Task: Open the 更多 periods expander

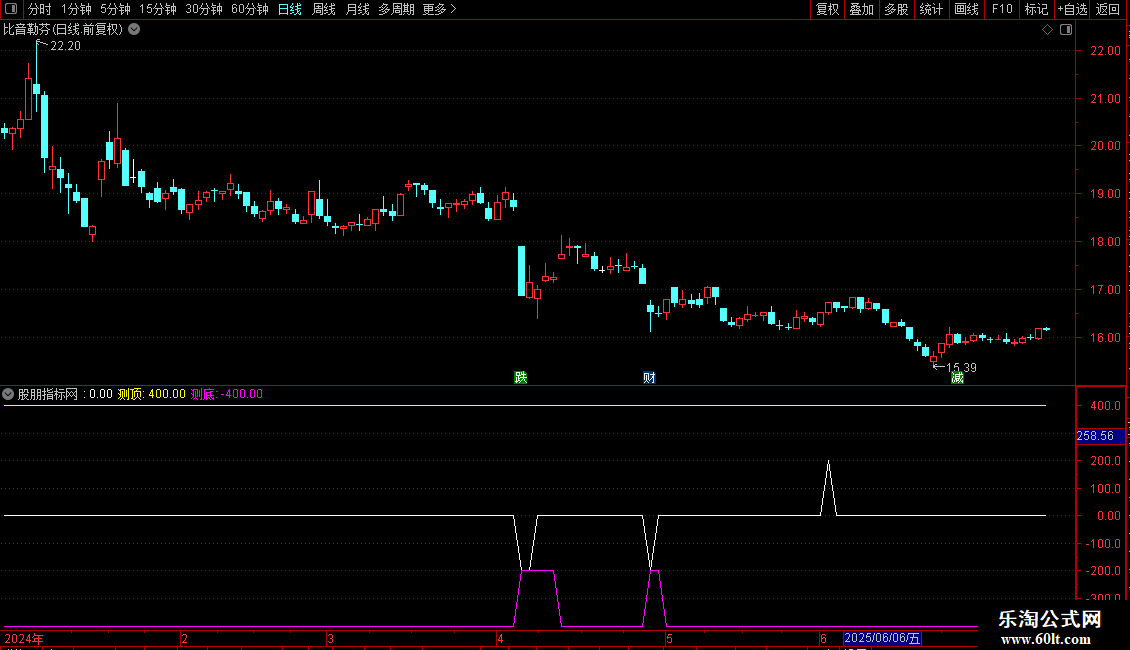Action: 439,9
